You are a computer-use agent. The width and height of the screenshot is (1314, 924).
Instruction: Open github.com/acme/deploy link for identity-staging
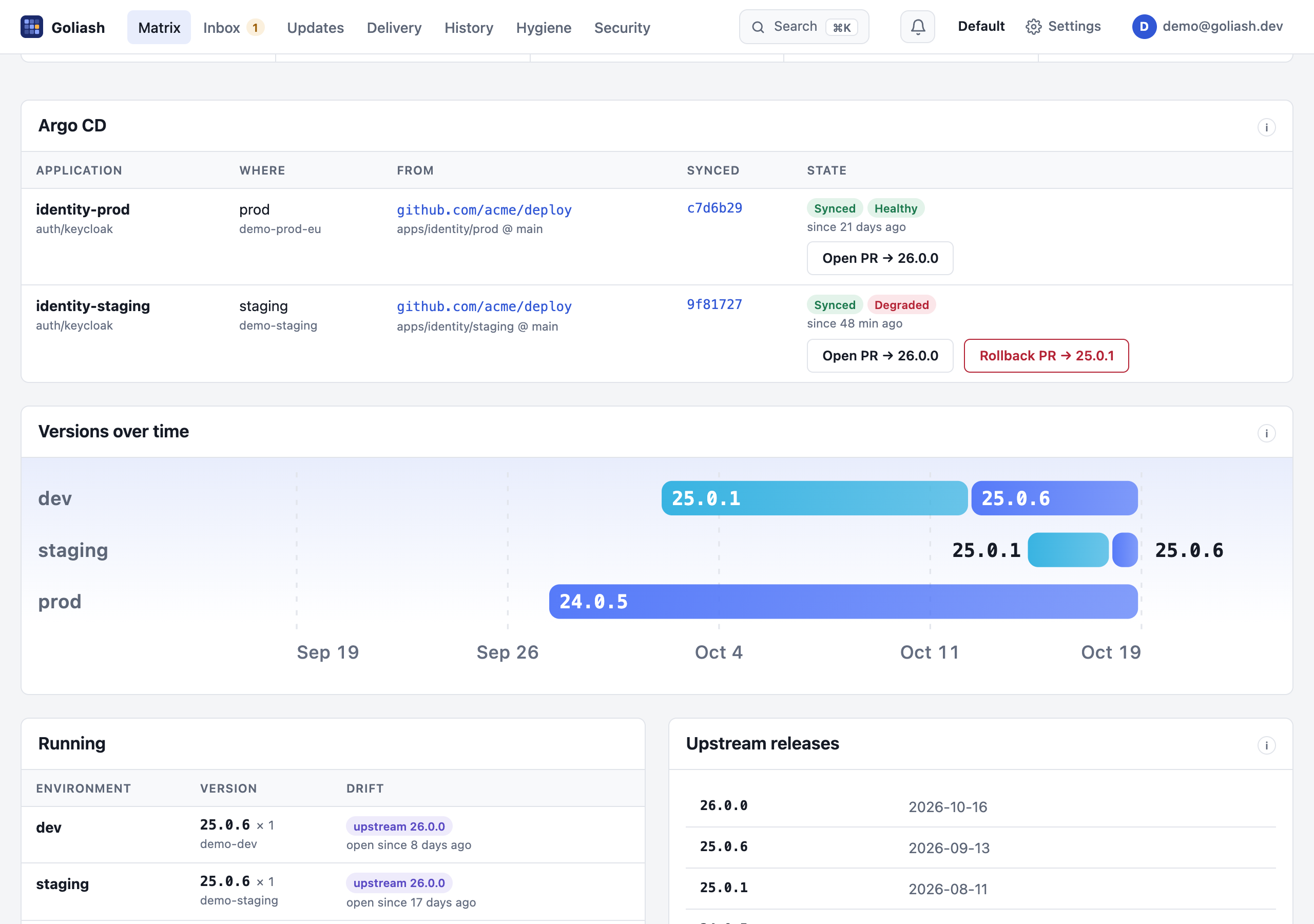484,306
